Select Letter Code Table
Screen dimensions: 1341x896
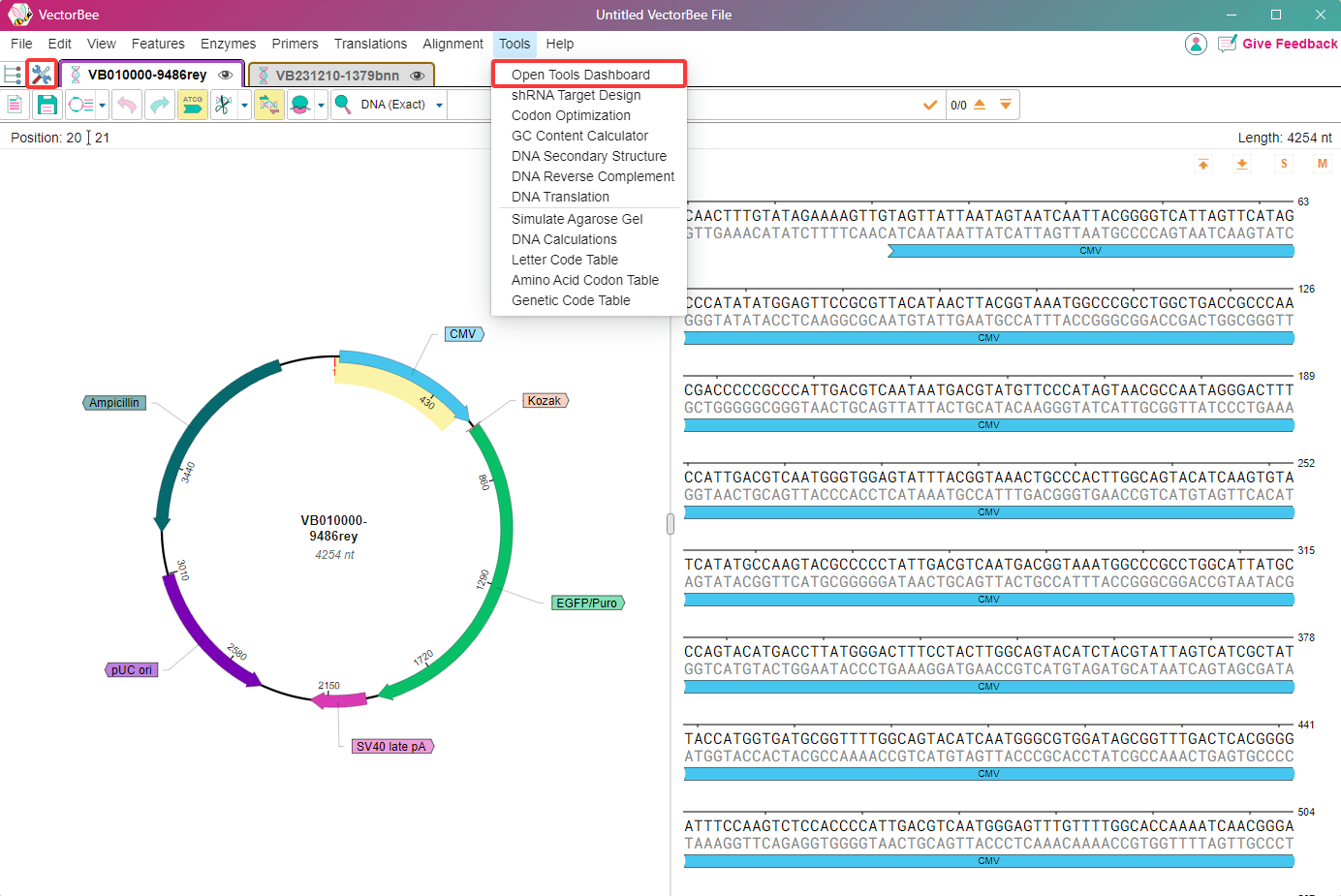coord(589,260)
